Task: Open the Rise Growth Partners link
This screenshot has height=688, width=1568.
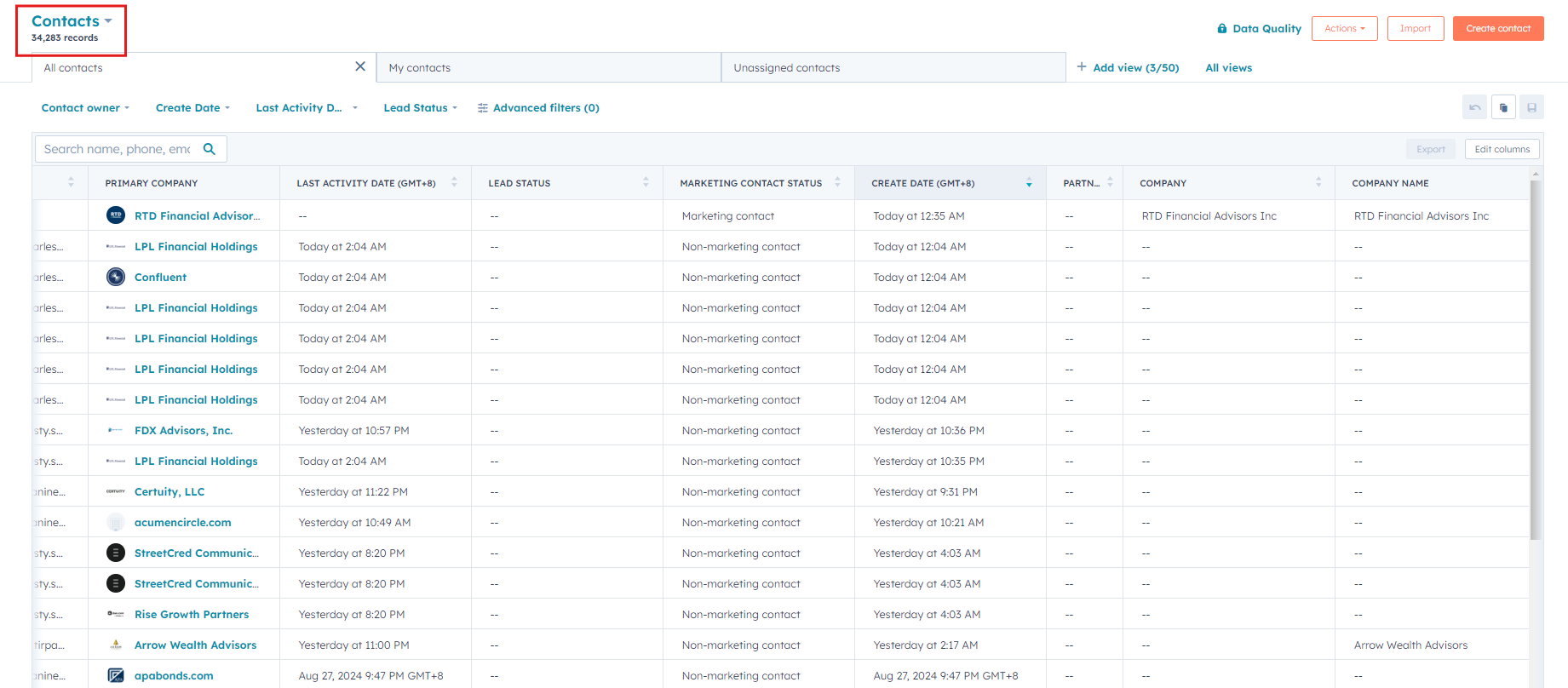Action: (x=192, y=615)
